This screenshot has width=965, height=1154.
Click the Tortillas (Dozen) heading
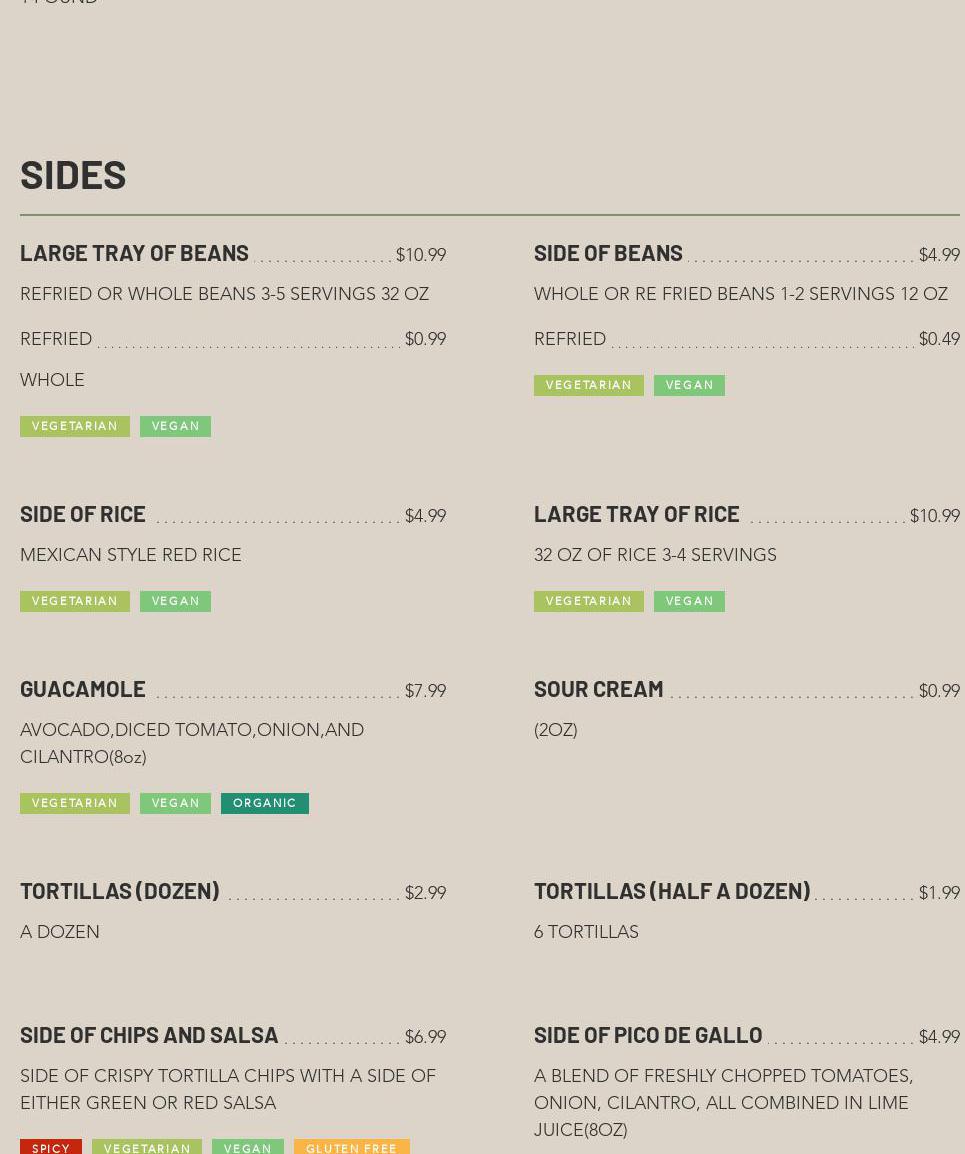[119, 891]
